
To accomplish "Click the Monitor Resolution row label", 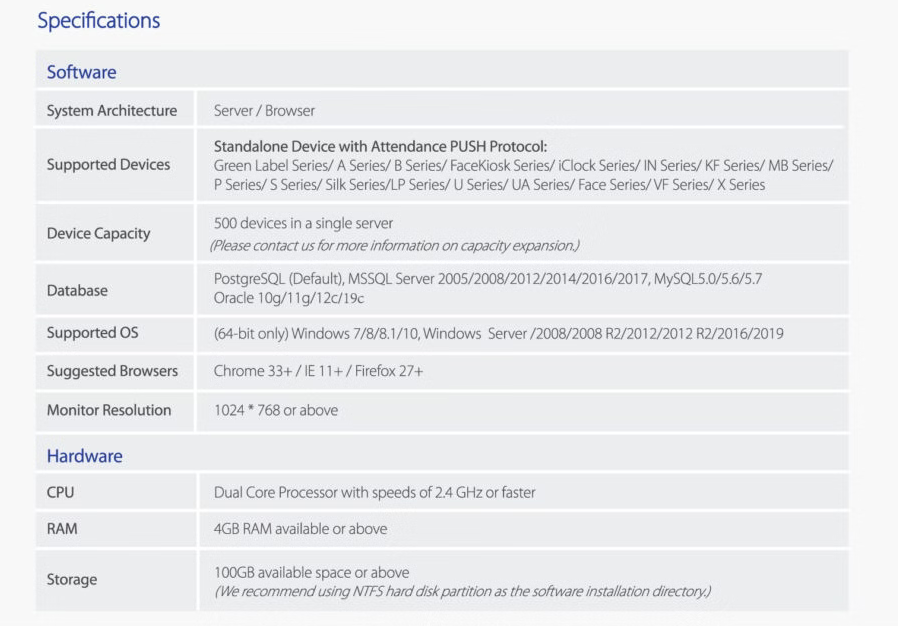I will [108, 410].
